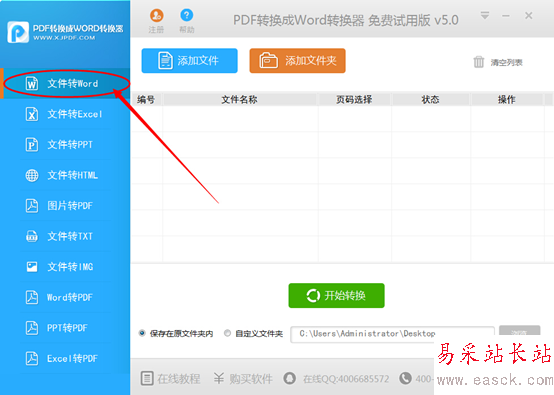The image size is (554, 395).
Task: Click the 页码选择 column header
Action: coord(354,100)
